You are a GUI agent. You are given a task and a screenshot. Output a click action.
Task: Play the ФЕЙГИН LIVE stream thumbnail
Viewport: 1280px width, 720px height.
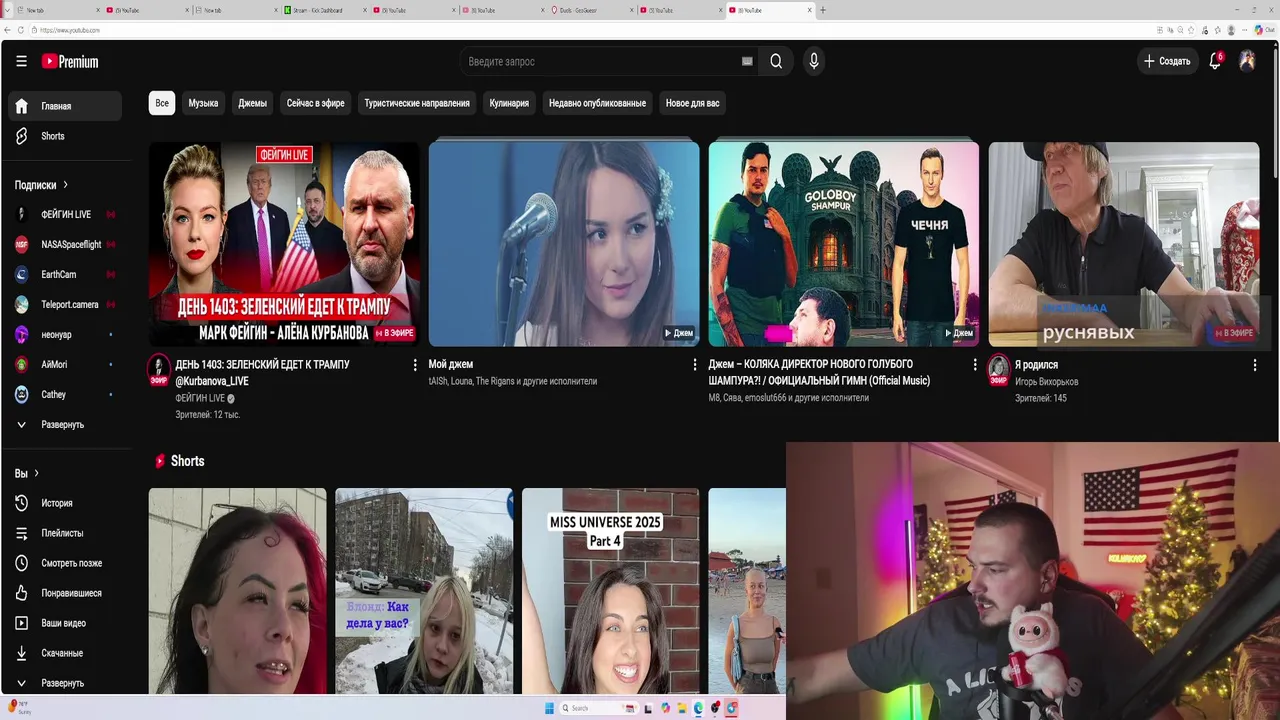[x=284, y=244]
